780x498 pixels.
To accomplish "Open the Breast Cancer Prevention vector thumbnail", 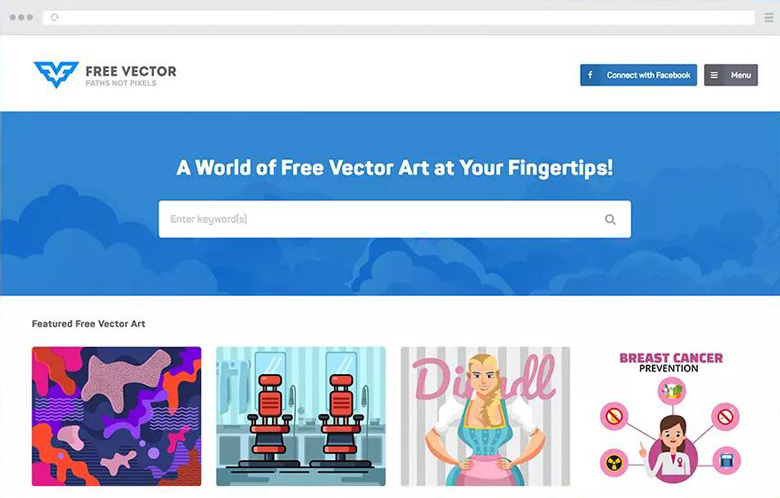I will (670, 416).
